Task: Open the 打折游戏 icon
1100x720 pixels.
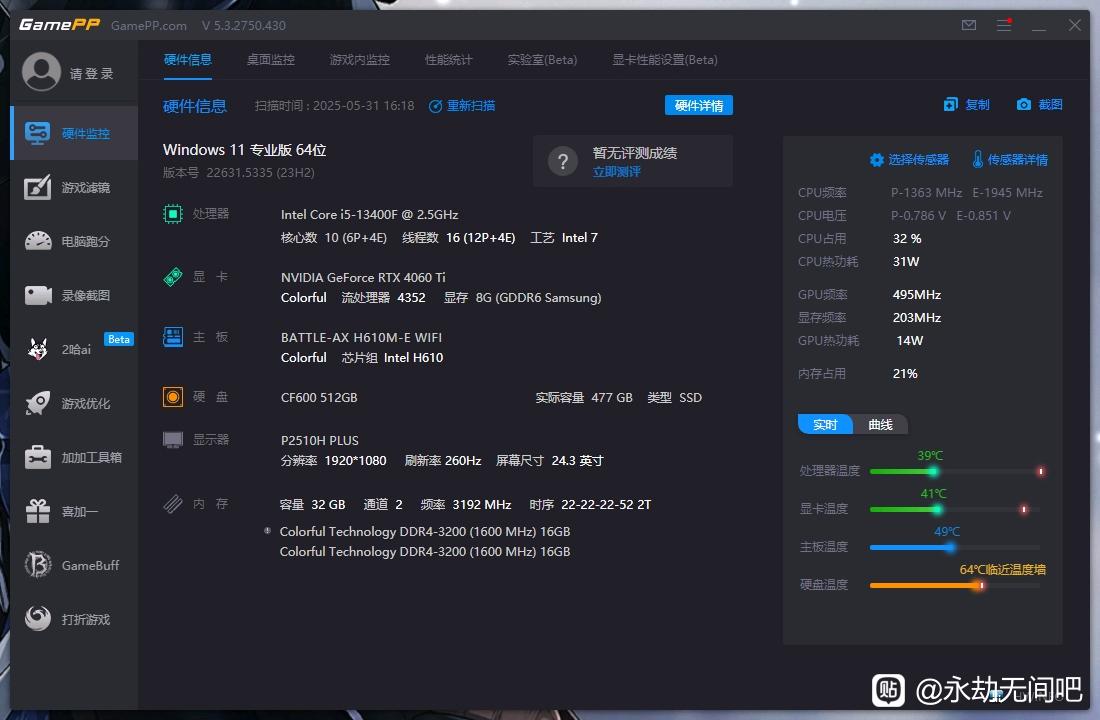Action: [38, 618]
